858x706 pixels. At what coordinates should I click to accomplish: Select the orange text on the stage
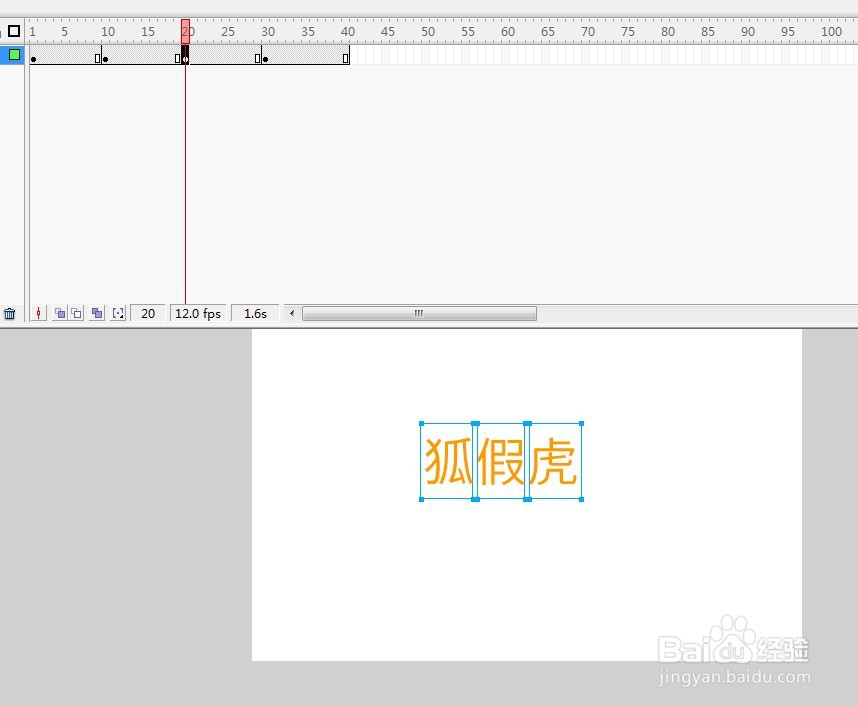click(x=501, y=461)
